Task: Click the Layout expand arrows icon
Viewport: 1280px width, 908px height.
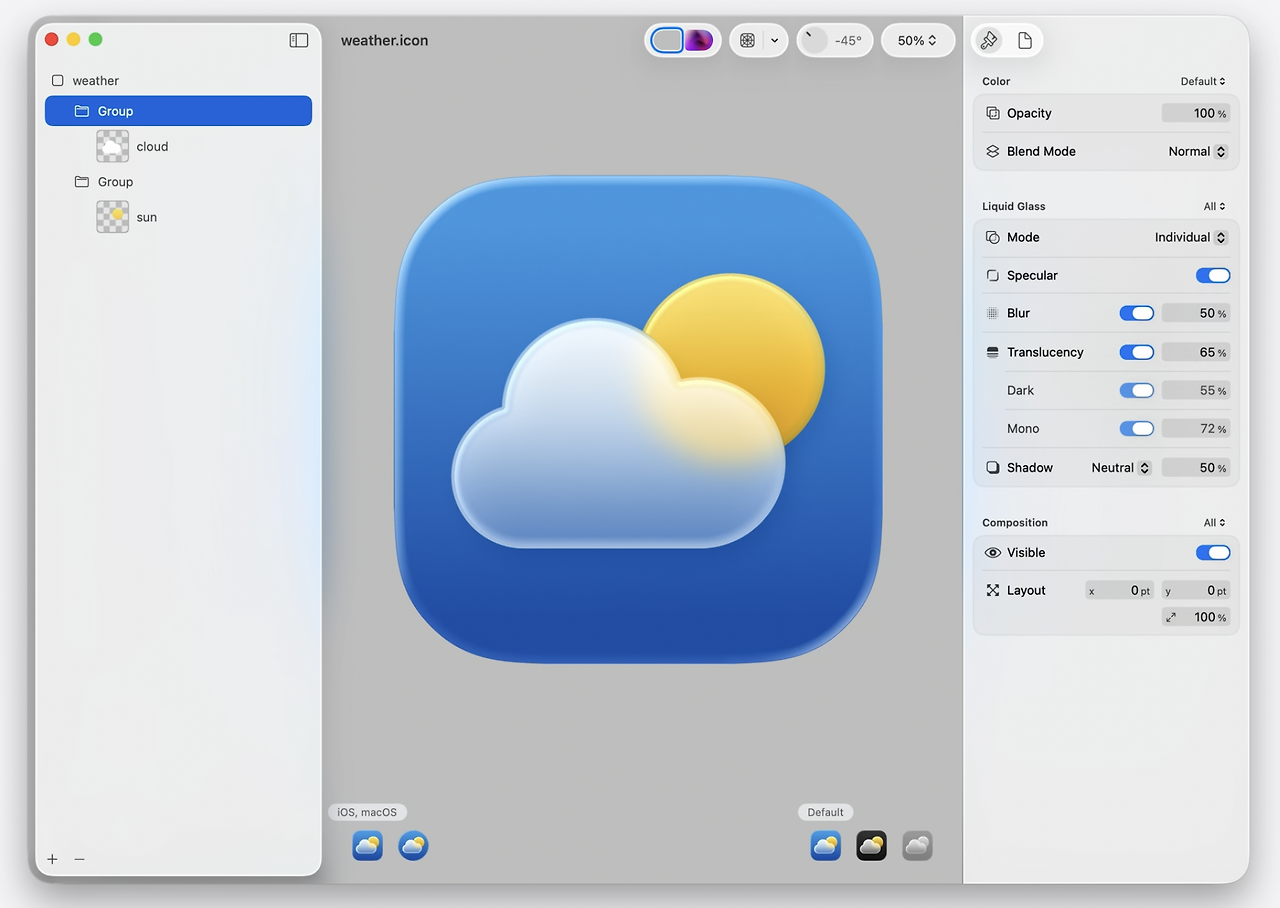Action: coord(993,590)
